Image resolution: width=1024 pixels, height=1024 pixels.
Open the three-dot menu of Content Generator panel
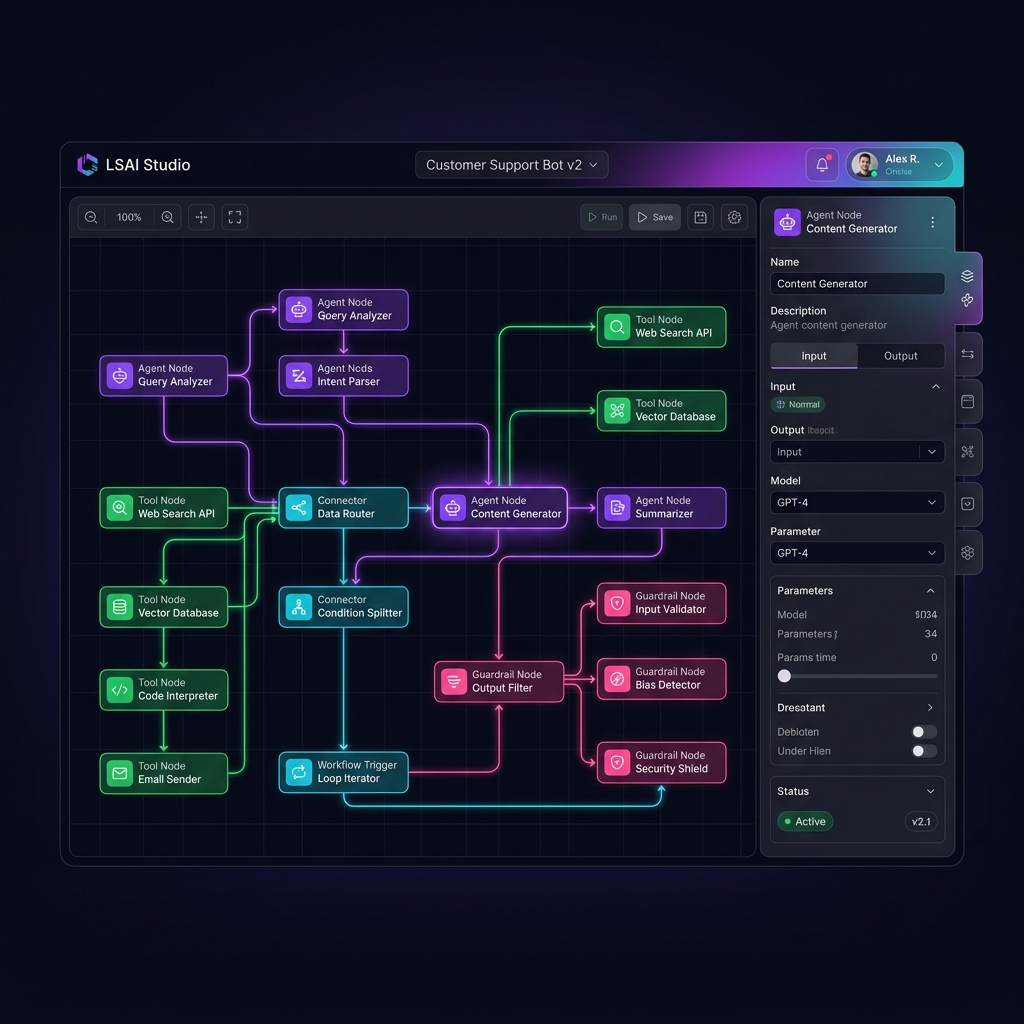(x=932, y=222)
